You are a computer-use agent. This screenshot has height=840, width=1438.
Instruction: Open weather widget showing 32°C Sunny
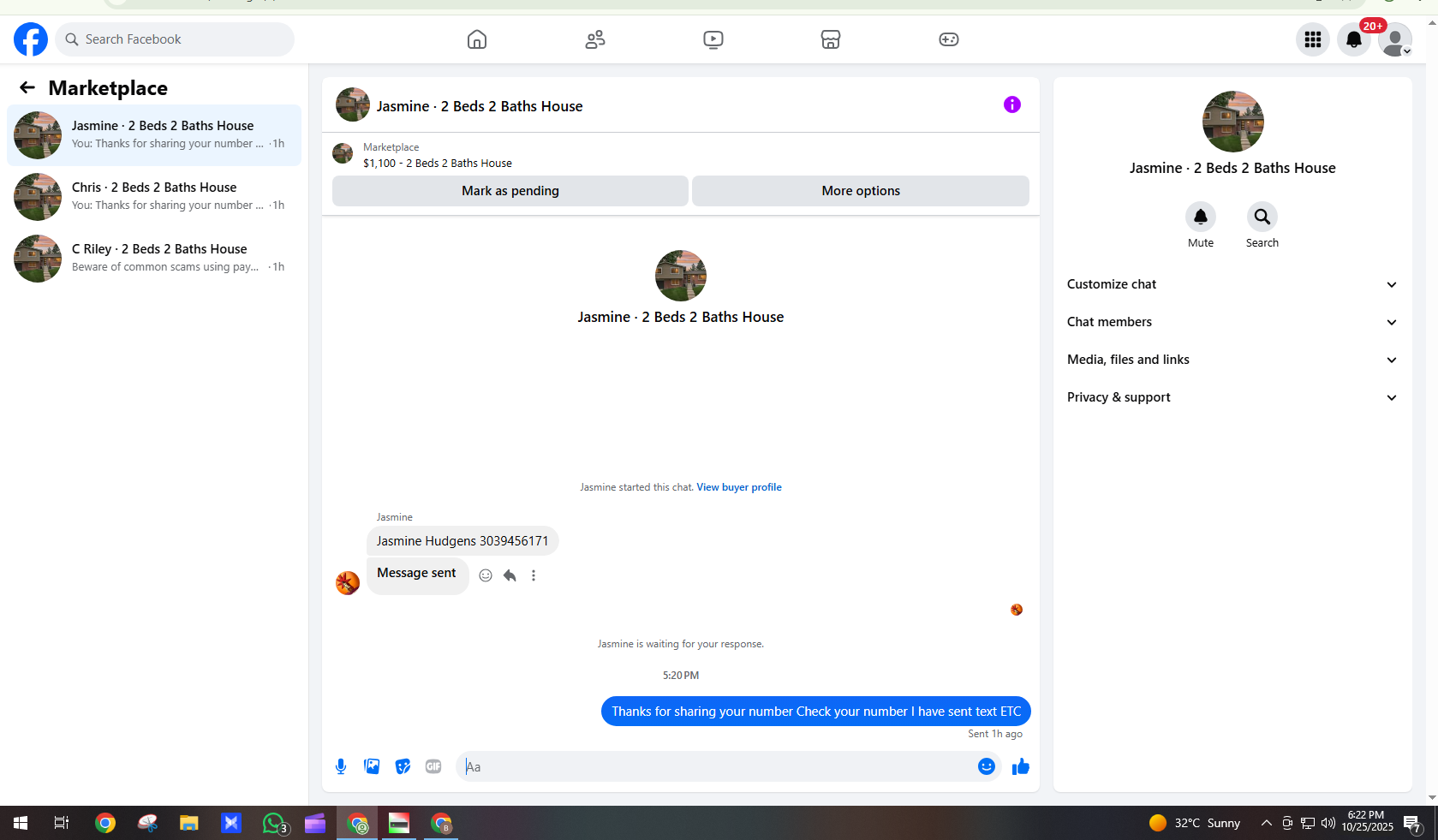click(1195, 823)
